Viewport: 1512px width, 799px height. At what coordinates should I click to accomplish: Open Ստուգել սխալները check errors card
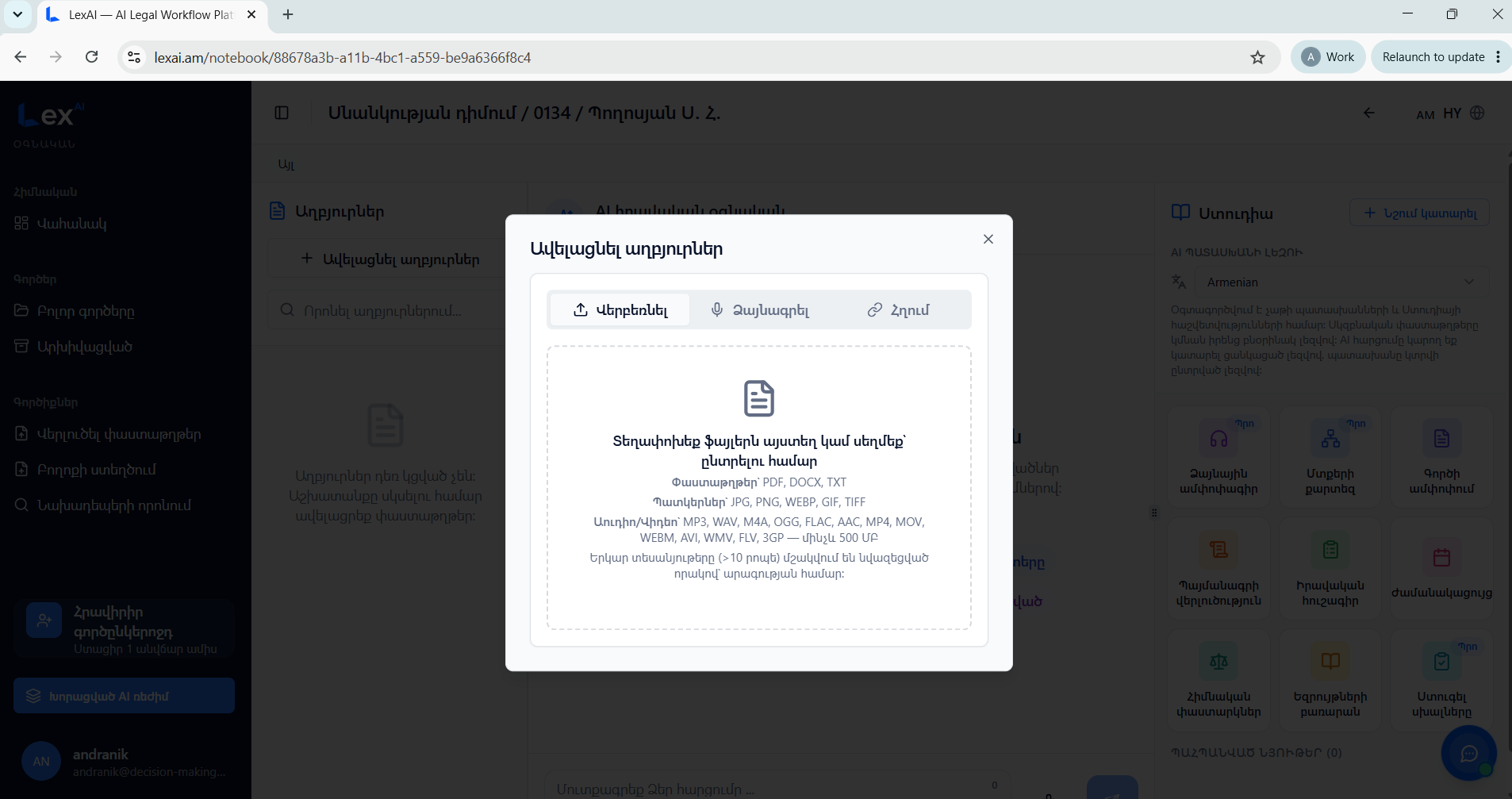pos(1441,680)
